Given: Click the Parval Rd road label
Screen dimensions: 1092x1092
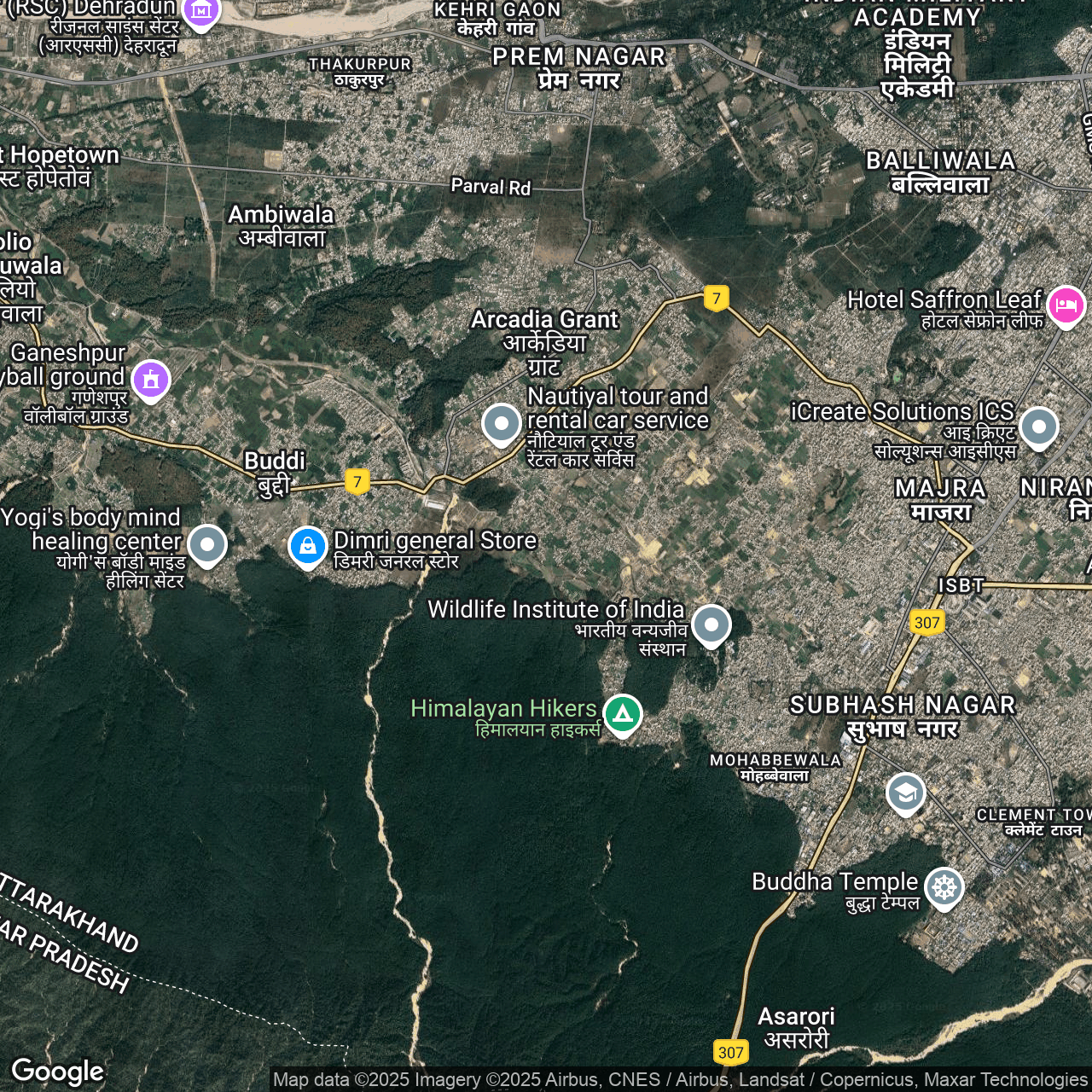Looking at the screenshot, I should tap(491, 186).
